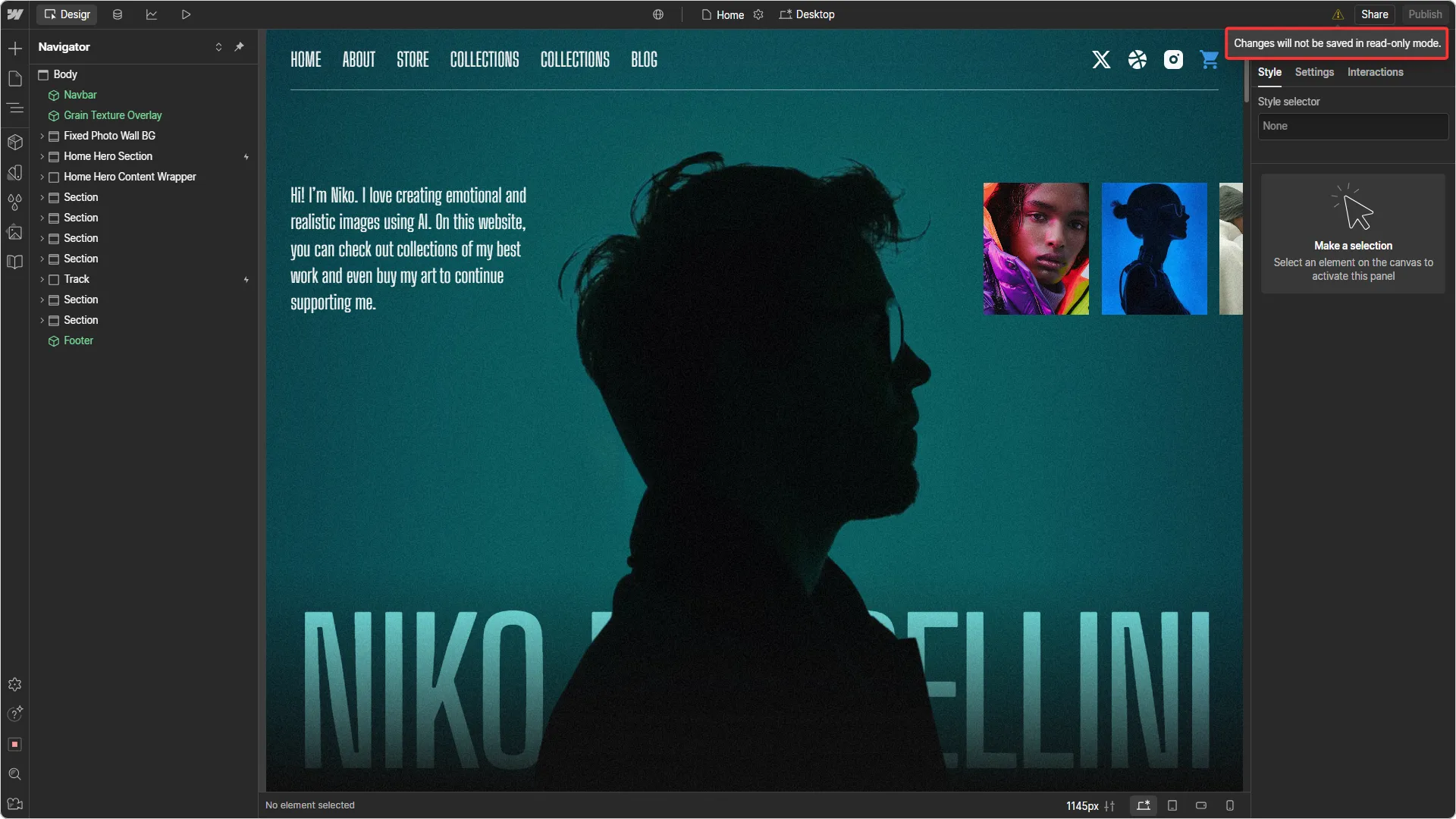Image resolution: width=1456 pixels, height=819 pixels.
Task: Select the Body element in Navigator
Action: 65,74
